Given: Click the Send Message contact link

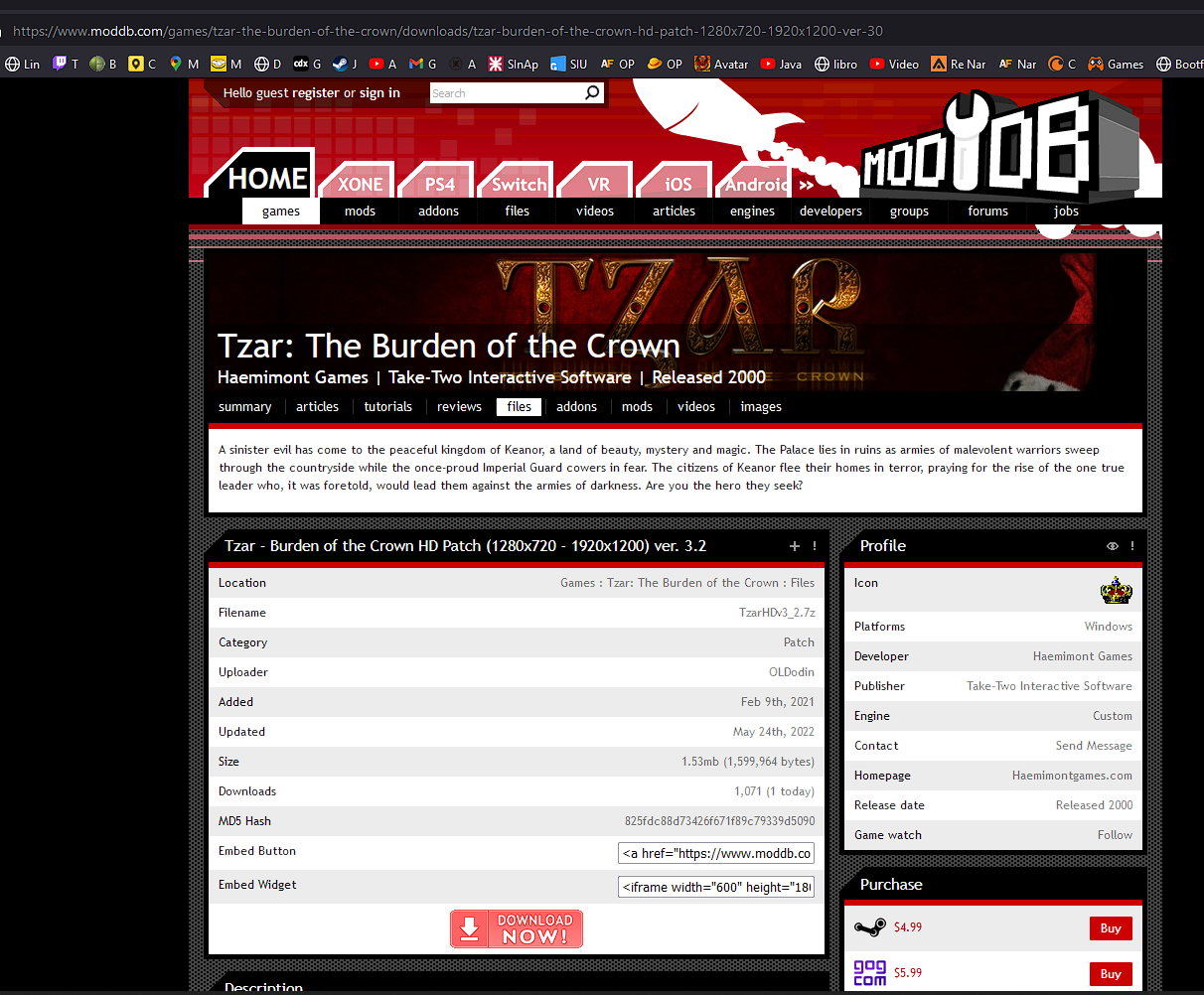Looking at the screenshot, I should 1094,746.
